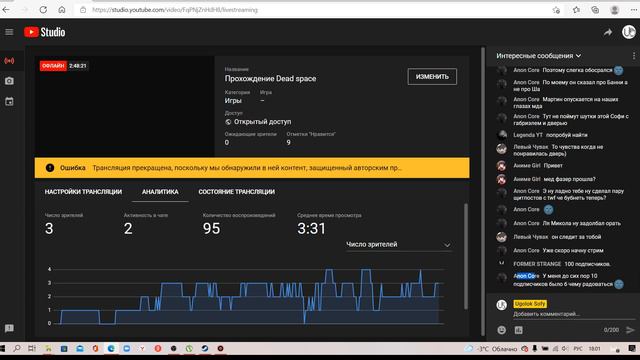Image resolution: width=640 pixels, height=360 pixels.
Task: Switch to the Настройки трансляции tab
Action: (83, 192)
